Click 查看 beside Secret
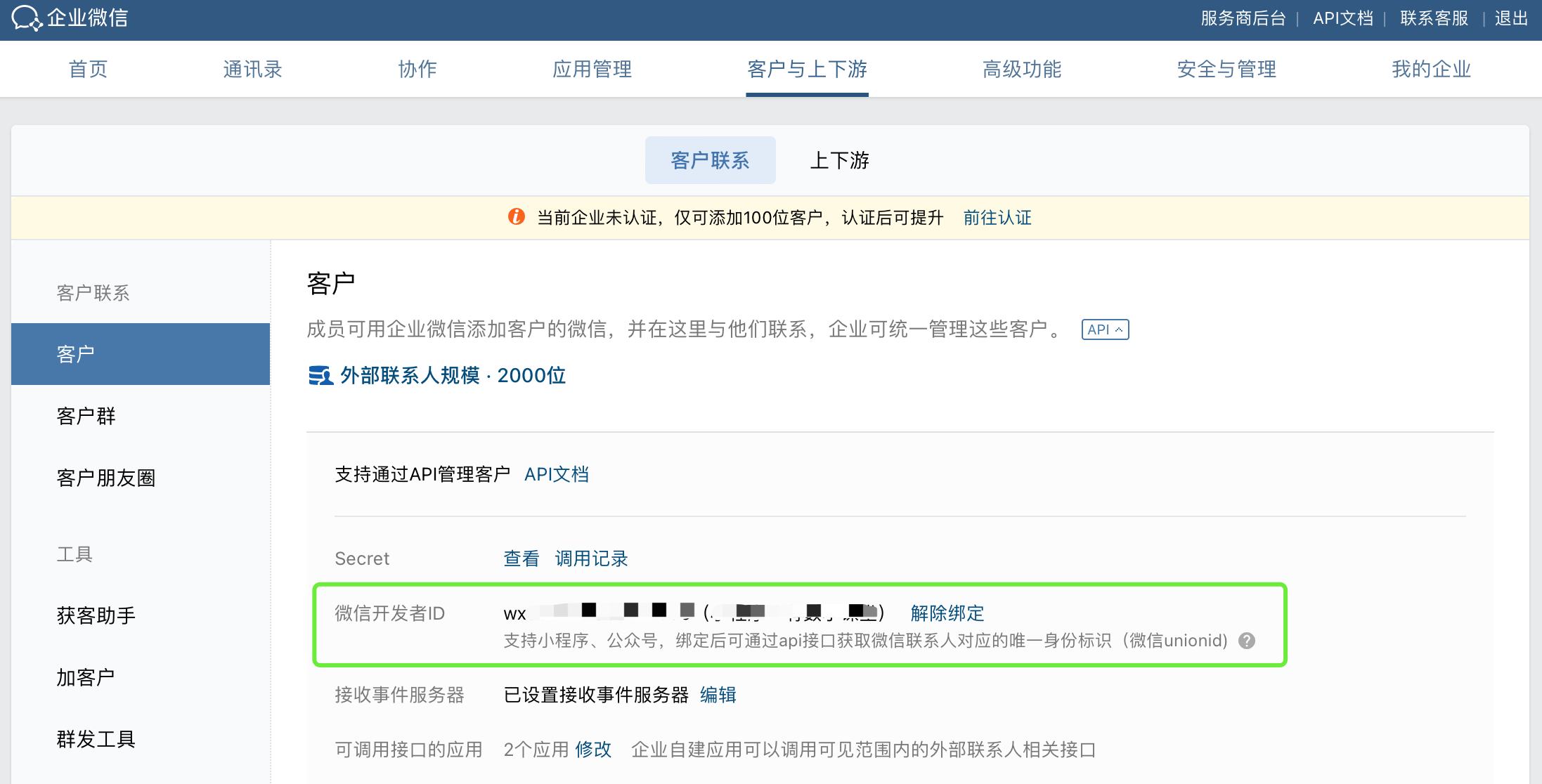1542x784 pixels. (521, 558)
